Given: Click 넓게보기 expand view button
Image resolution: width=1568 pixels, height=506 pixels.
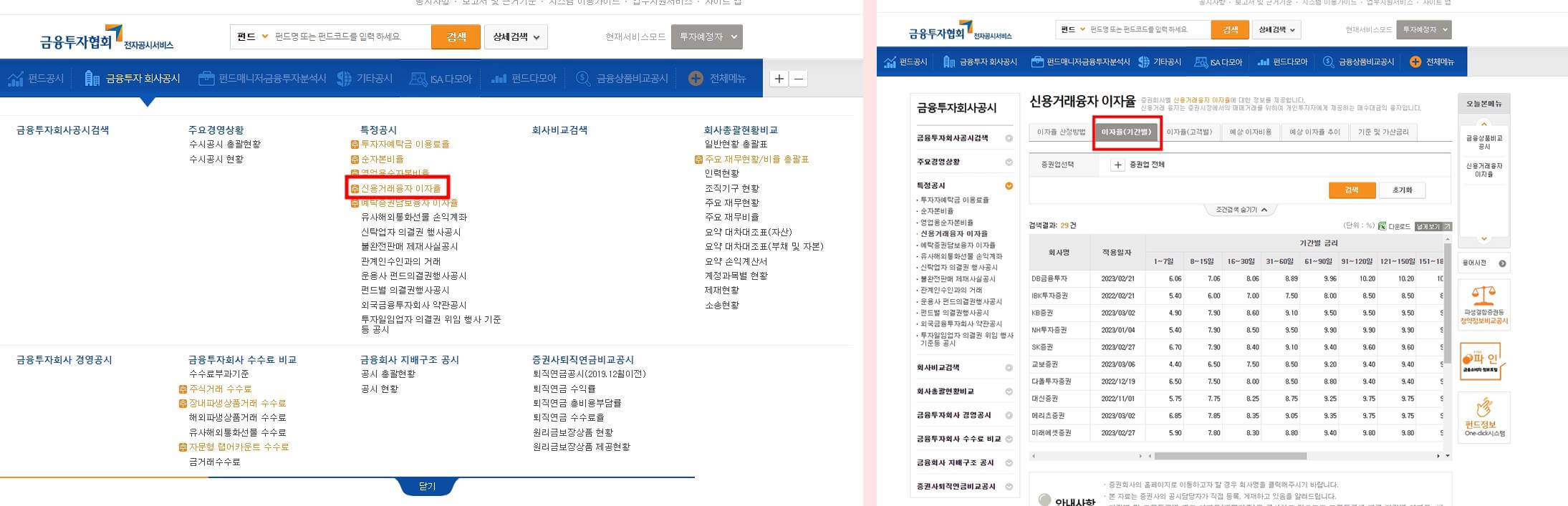Looking at the screenshot, I should pos(1433,226).
